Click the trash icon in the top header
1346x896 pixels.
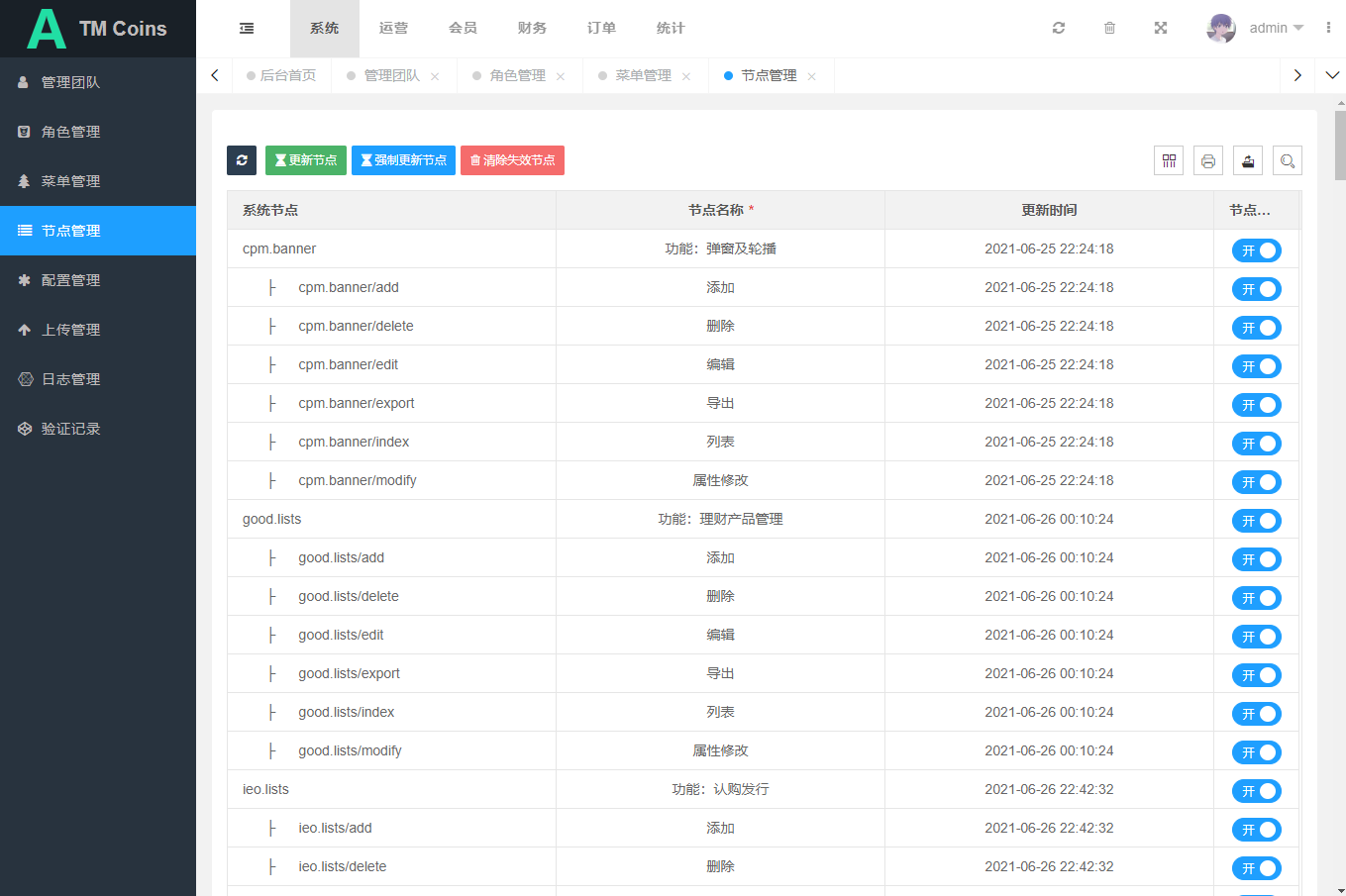[1109, 29]
